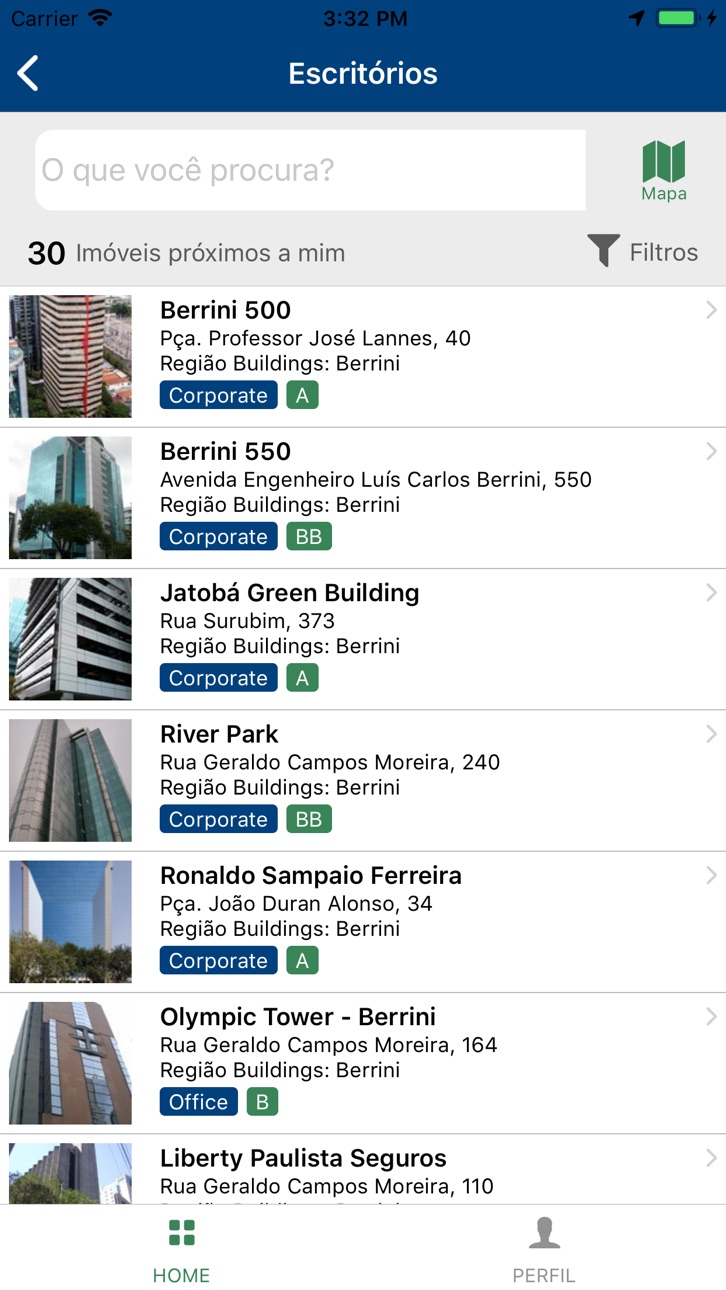
Task: Switch to the PERFIL tab
Action: [x=544, y=1247]
